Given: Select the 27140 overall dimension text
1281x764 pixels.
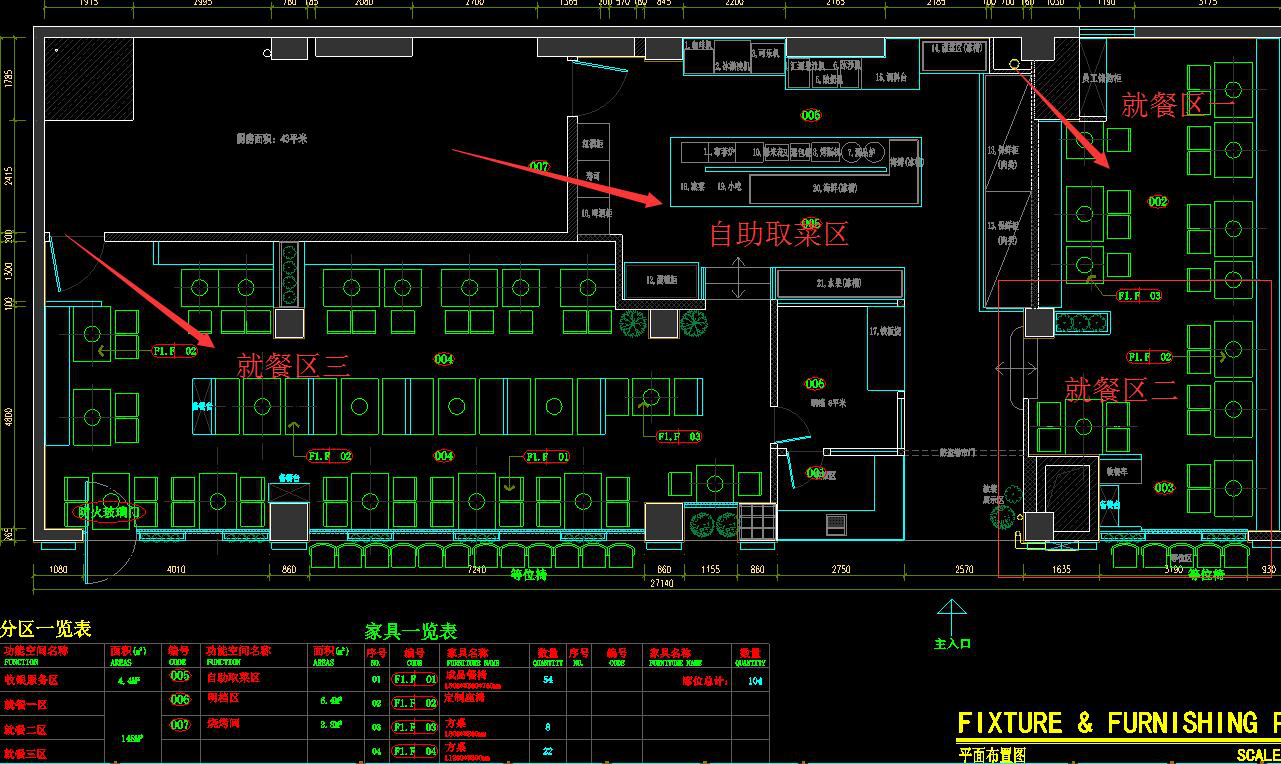Looking at the screenshot, I should click(662, 582).
